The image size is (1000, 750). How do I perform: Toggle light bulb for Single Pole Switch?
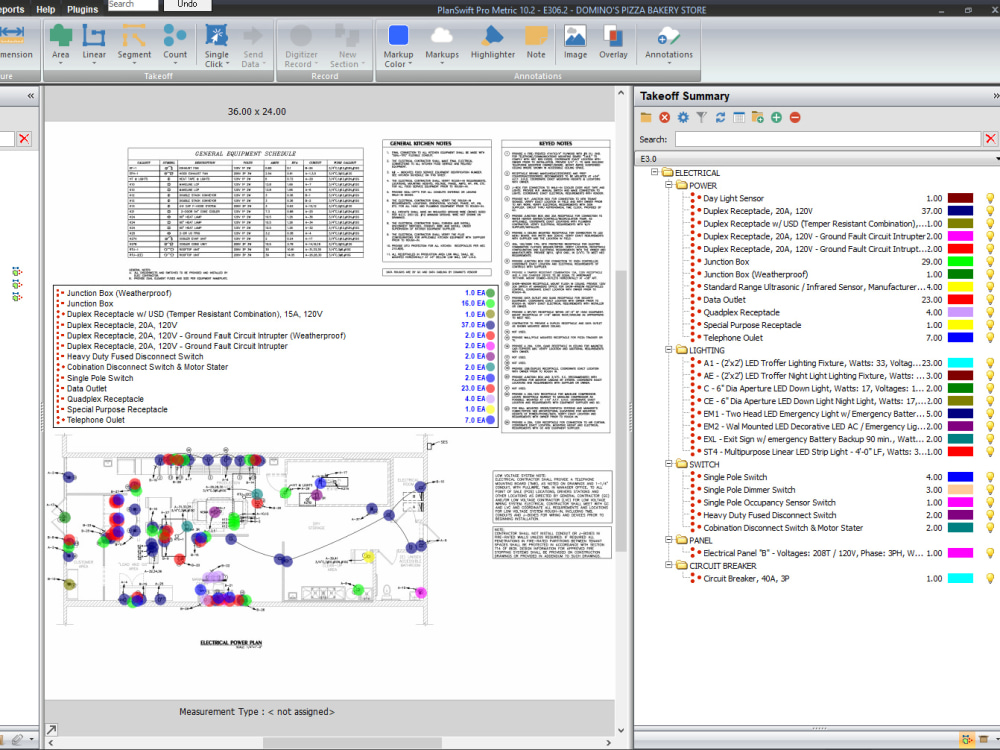(990, 477)
